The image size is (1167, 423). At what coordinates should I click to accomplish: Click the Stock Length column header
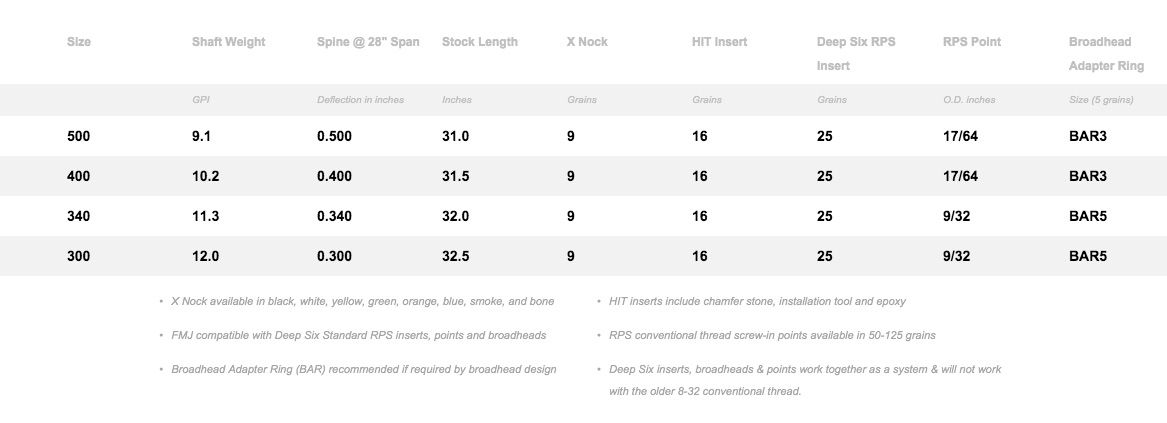coord(480,42)
